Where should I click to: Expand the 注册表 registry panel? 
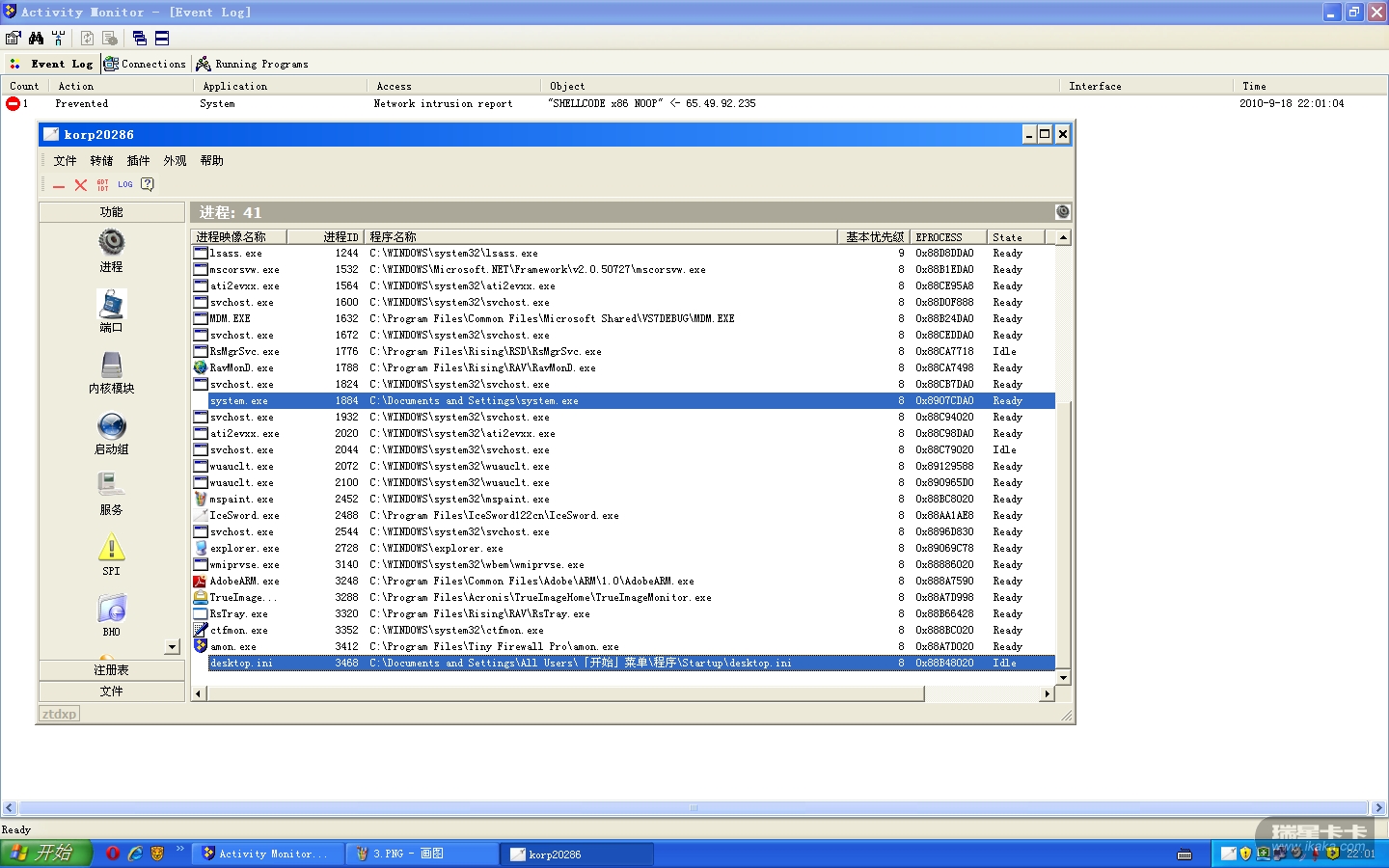tap(111, 669)
